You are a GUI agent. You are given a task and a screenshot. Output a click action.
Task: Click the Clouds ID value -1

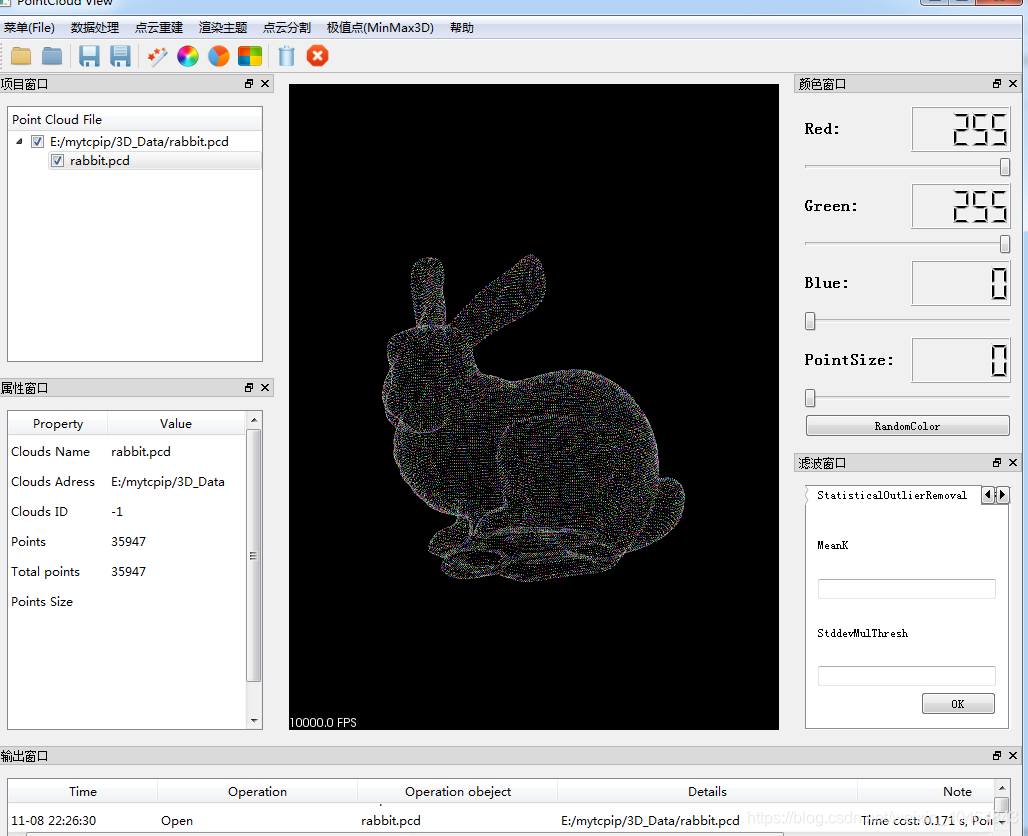(x=117, y=511)
